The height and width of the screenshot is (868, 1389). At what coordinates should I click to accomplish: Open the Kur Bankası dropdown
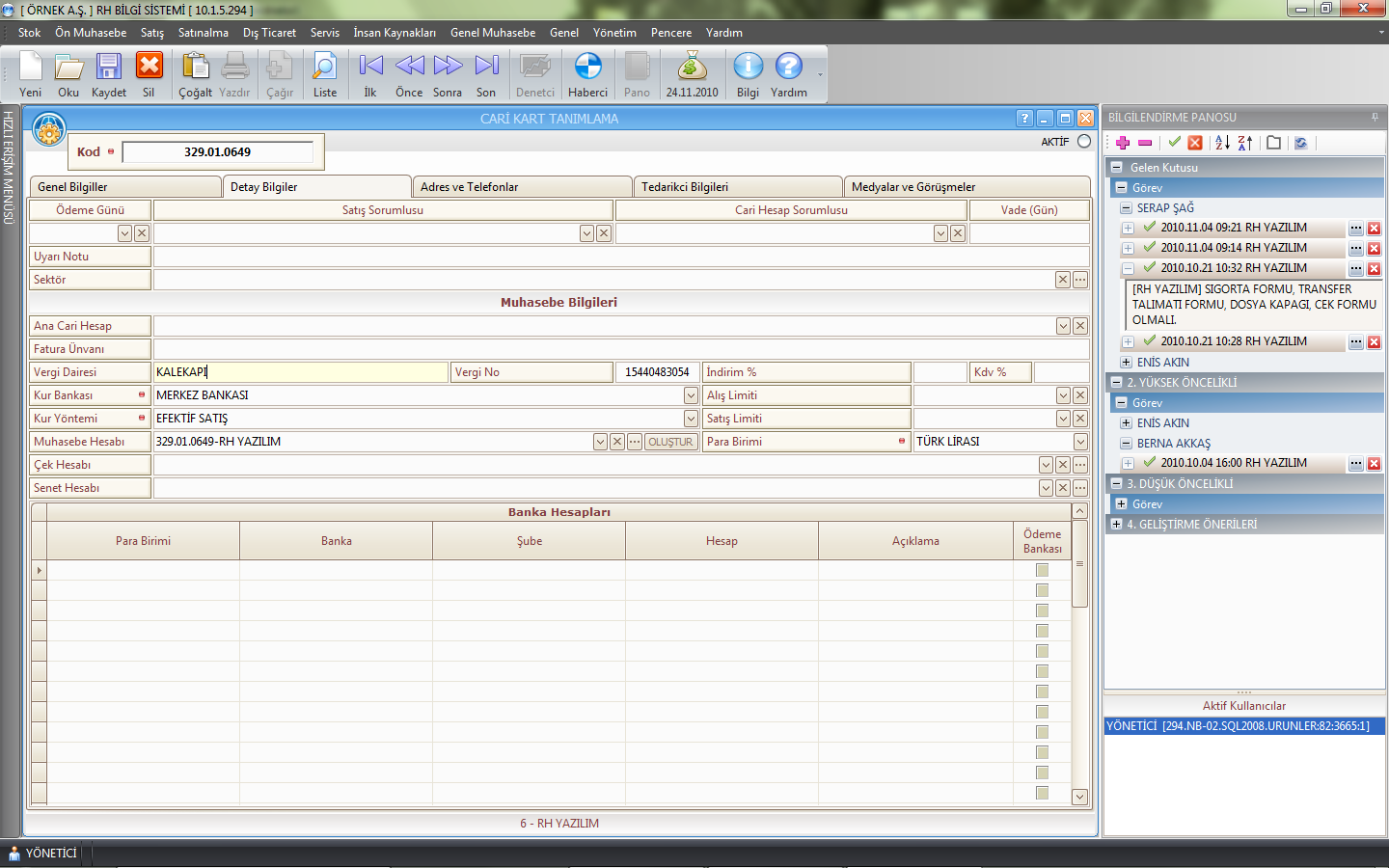click(691, 395)
